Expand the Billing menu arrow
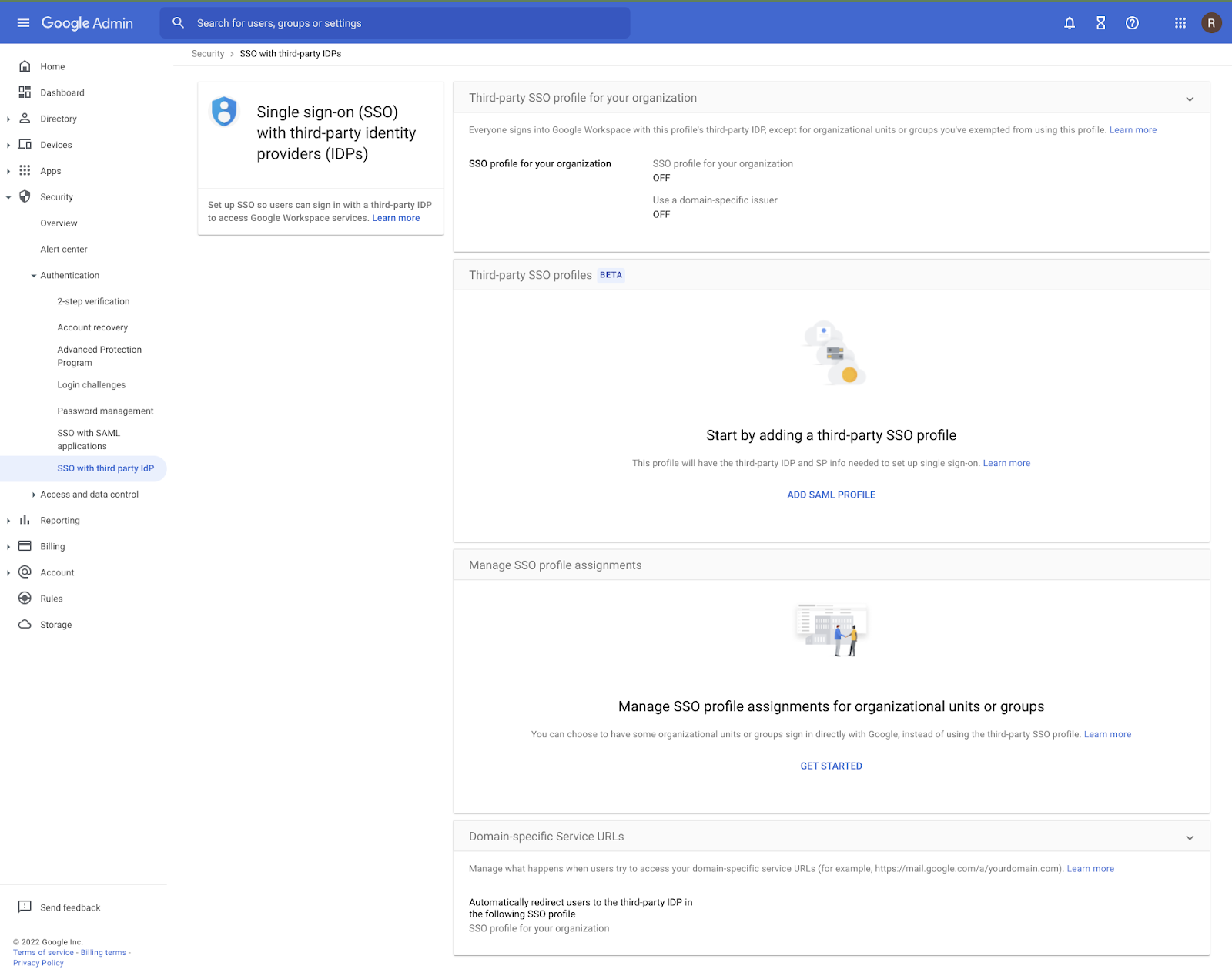Viewport: 1232px width, 976px height. [x=8, y=547]
